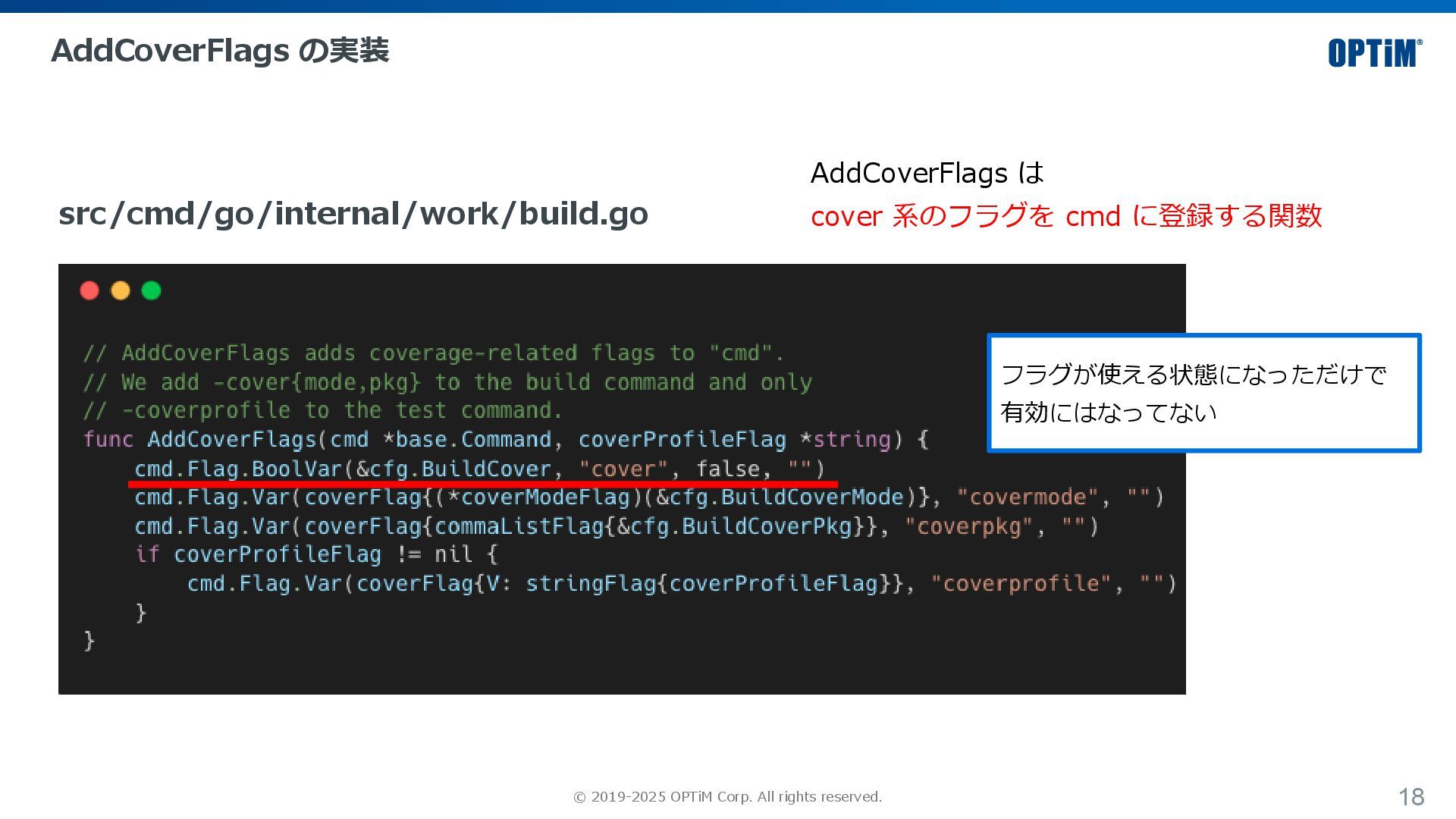
Task: Click the func AddCoverFlags declaration line
Action: click(x=505, y=440)
